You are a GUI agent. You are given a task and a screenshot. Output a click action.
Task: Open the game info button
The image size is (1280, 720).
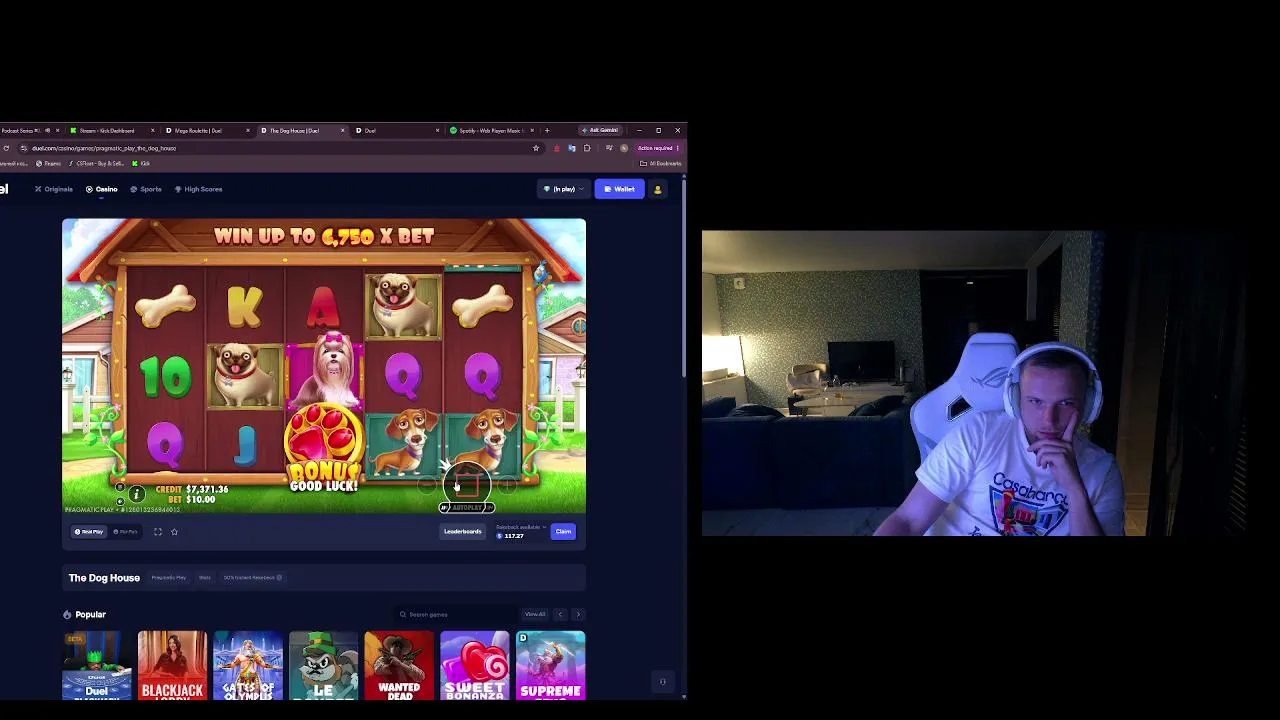coord(137,494)
